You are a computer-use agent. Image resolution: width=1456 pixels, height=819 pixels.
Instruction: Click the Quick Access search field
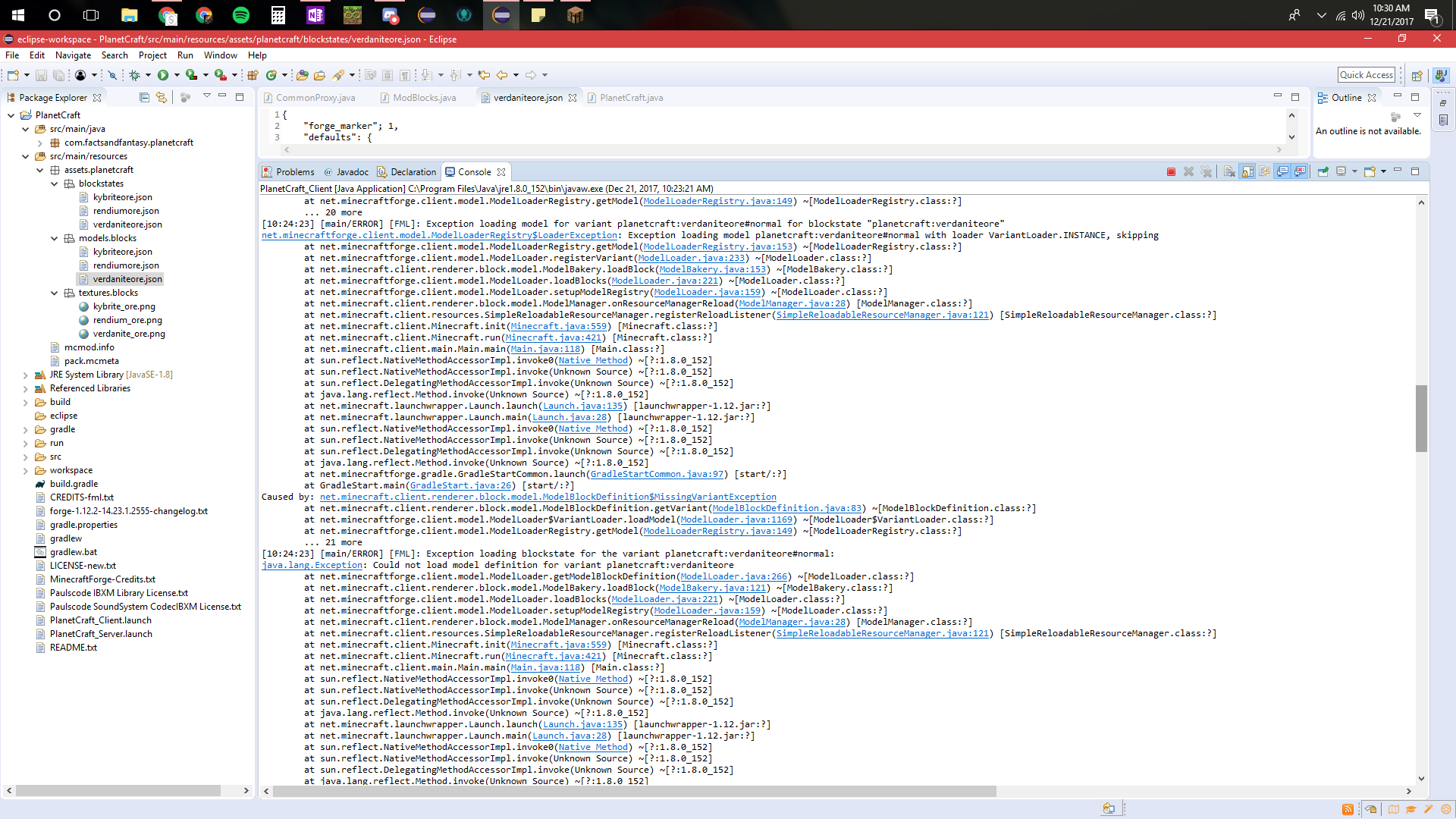tap(1366, 74)
